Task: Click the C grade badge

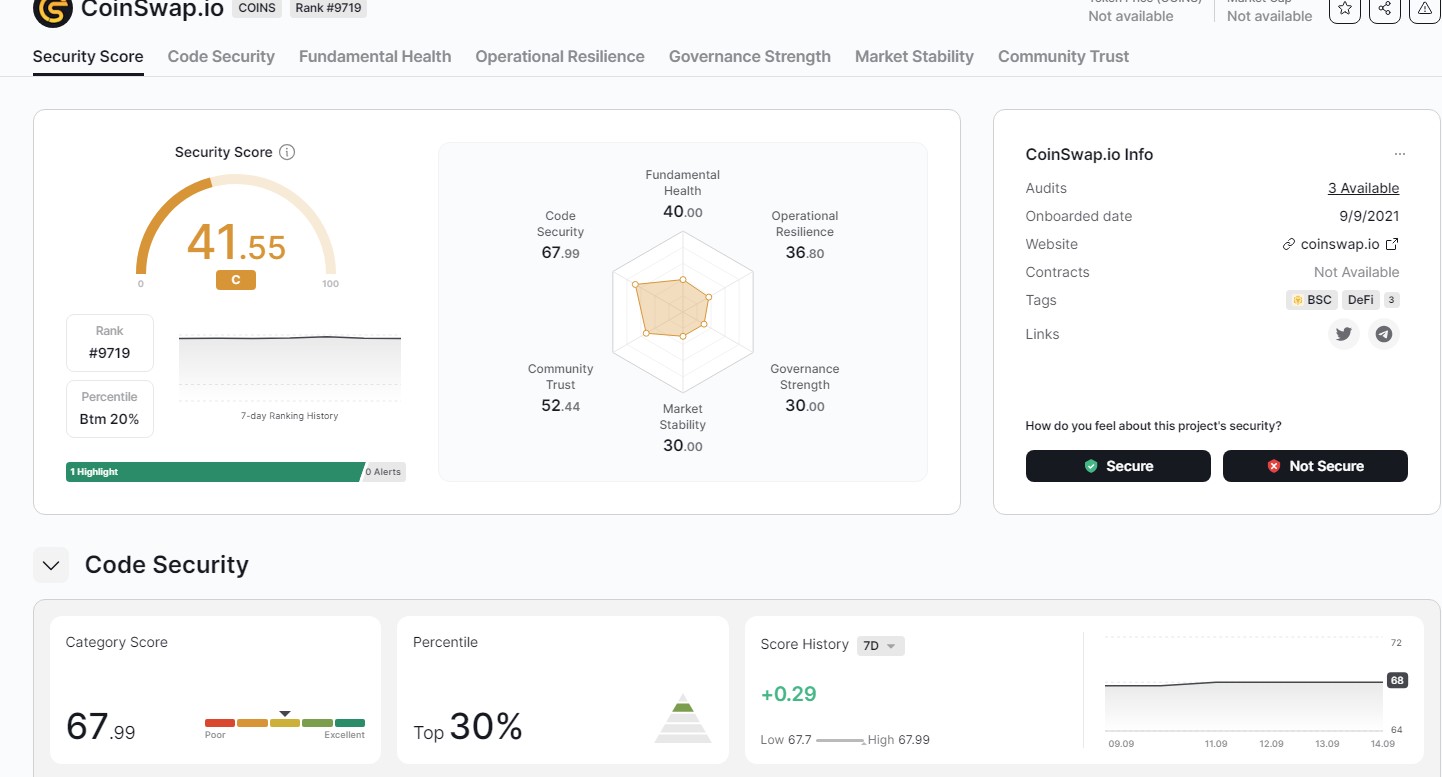Action: pos(236,280)
